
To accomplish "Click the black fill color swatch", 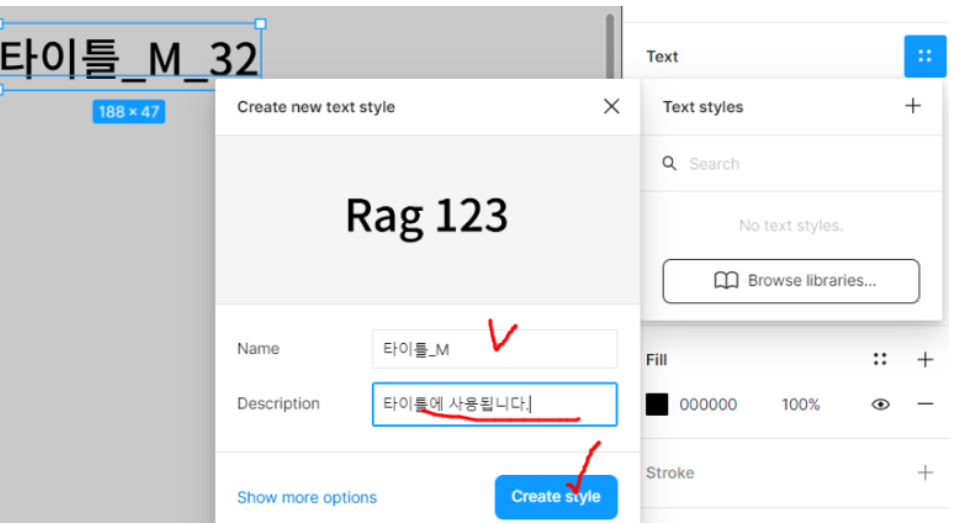I will click(x=657, y=405).
